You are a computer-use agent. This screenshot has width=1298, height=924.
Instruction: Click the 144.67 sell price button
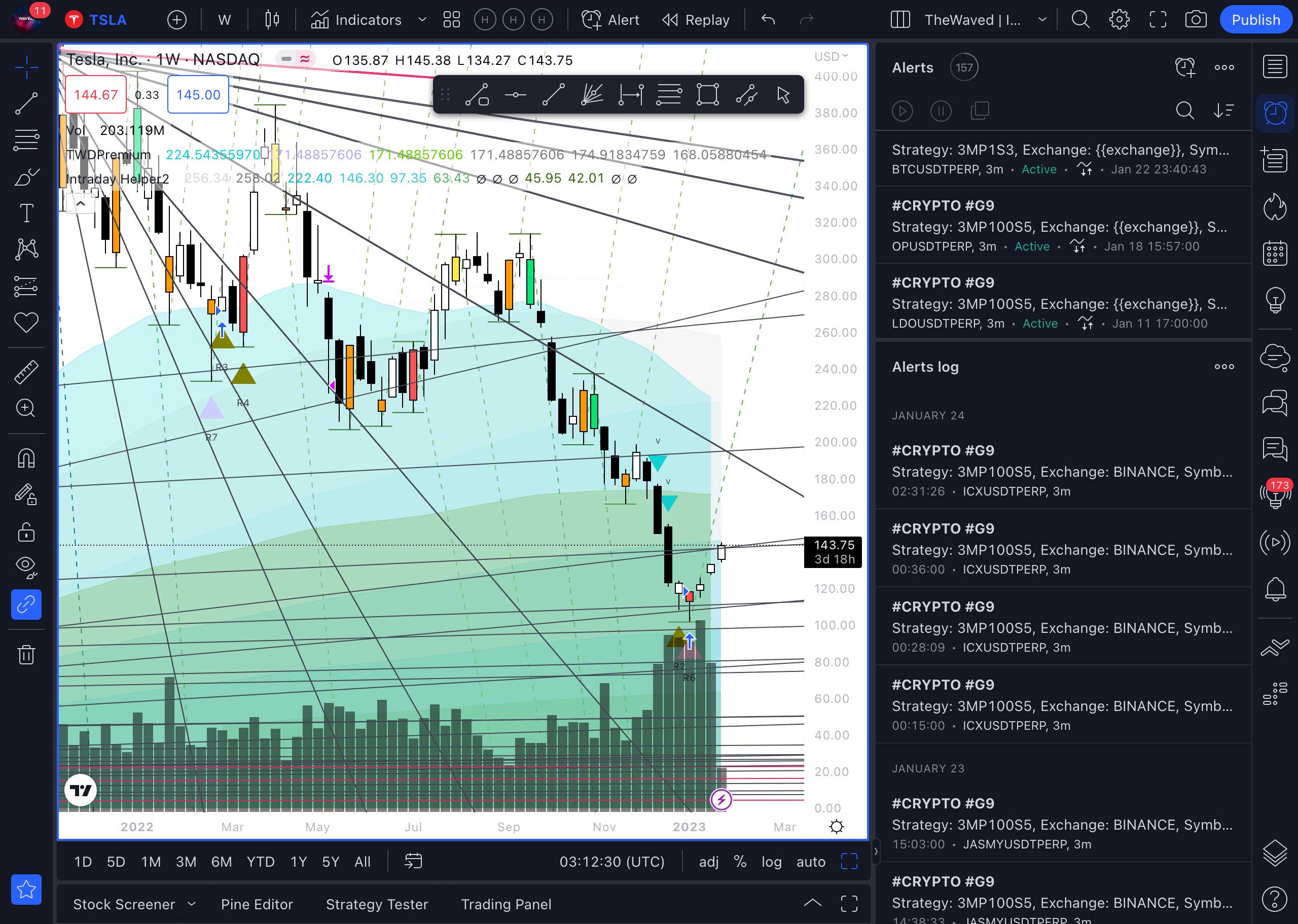point(95,94)
